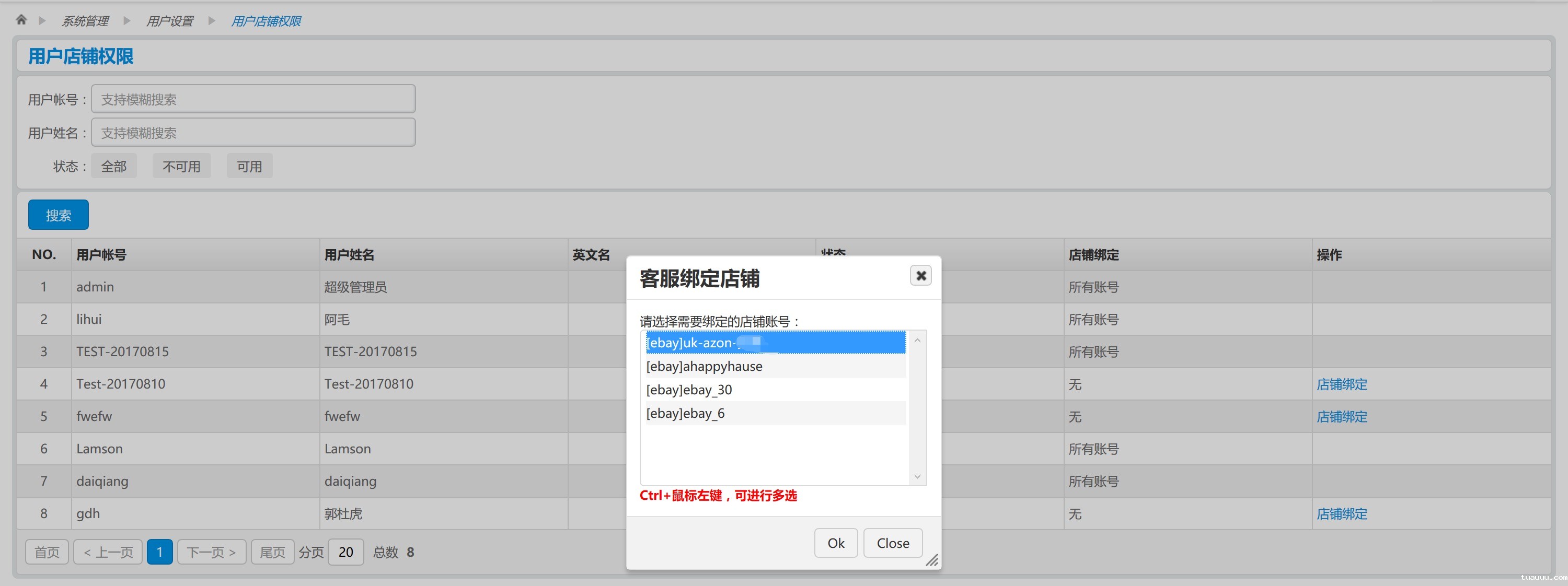Screen dimensions: 1568x586
Task: Close dialog with the X icon
Action: click(x=920, y=276)
